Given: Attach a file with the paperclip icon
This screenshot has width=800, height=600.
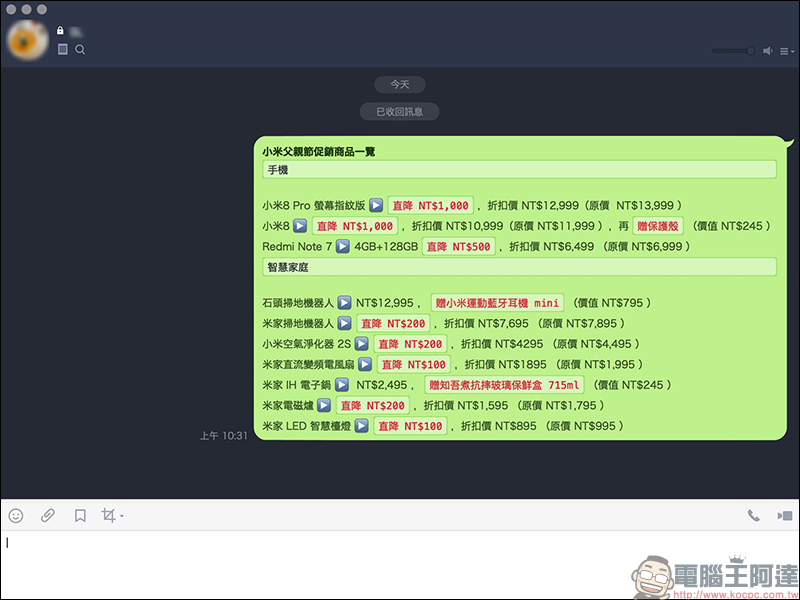Looking at the screenshot, I should point(48,516).
